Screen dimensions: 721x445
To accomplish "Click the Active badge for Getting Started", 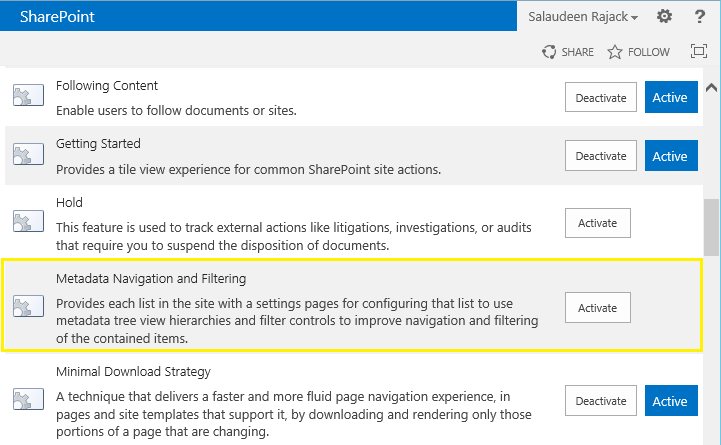I will (x=670, y=156).
